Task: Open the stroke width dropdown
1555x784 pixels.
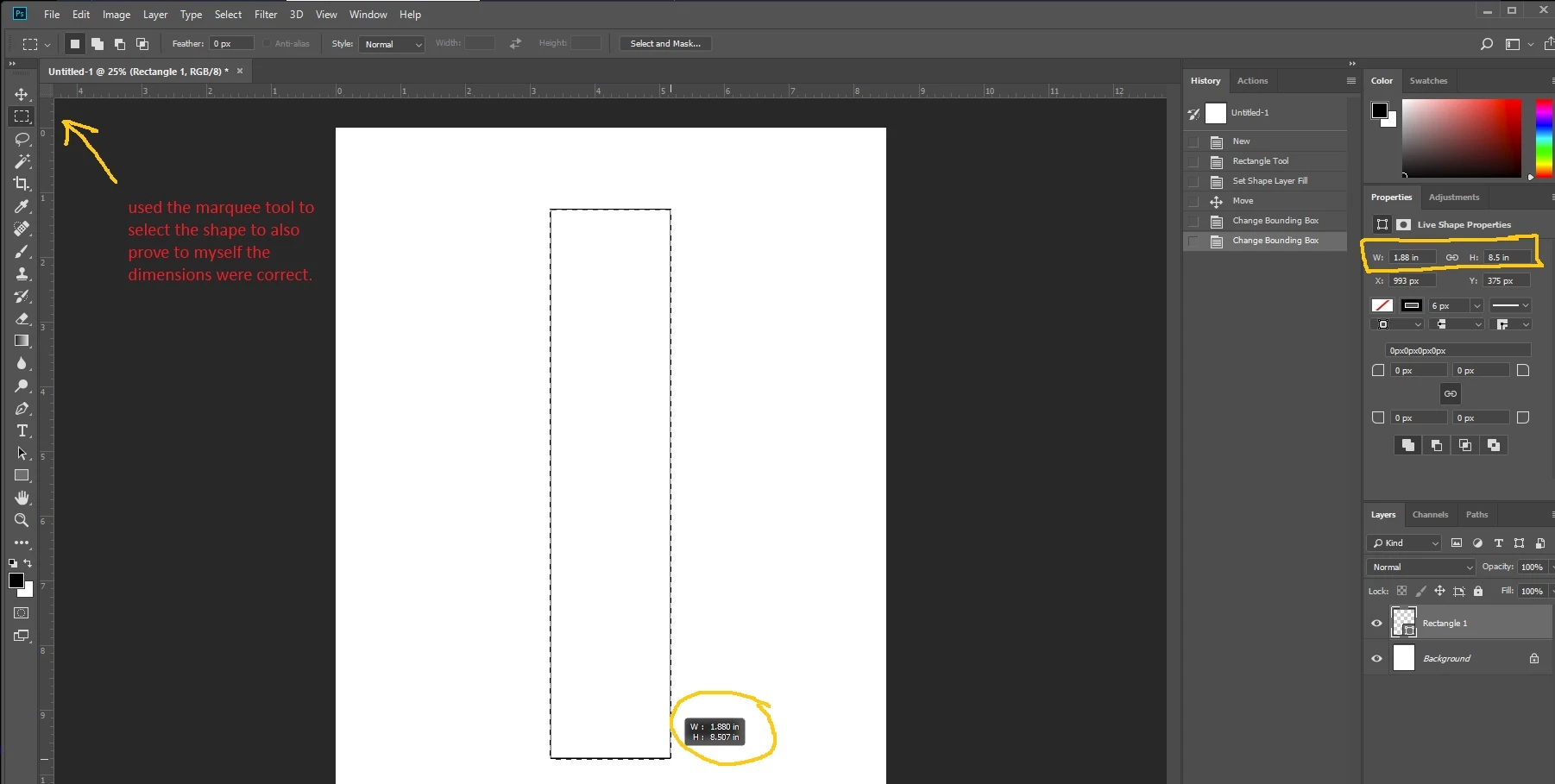Action: tap(1476, 305)
